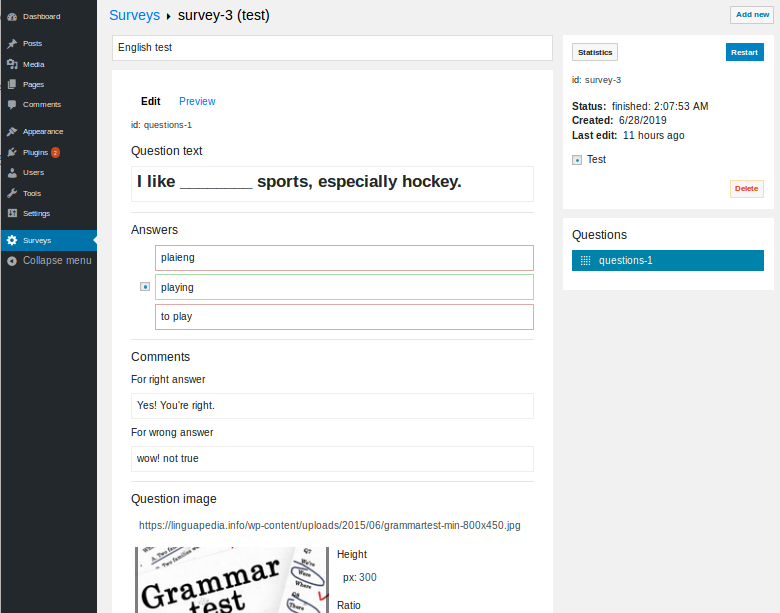
Task: Click the Posts pin icon
Action: pyautogui.click(x=12, y=44)
